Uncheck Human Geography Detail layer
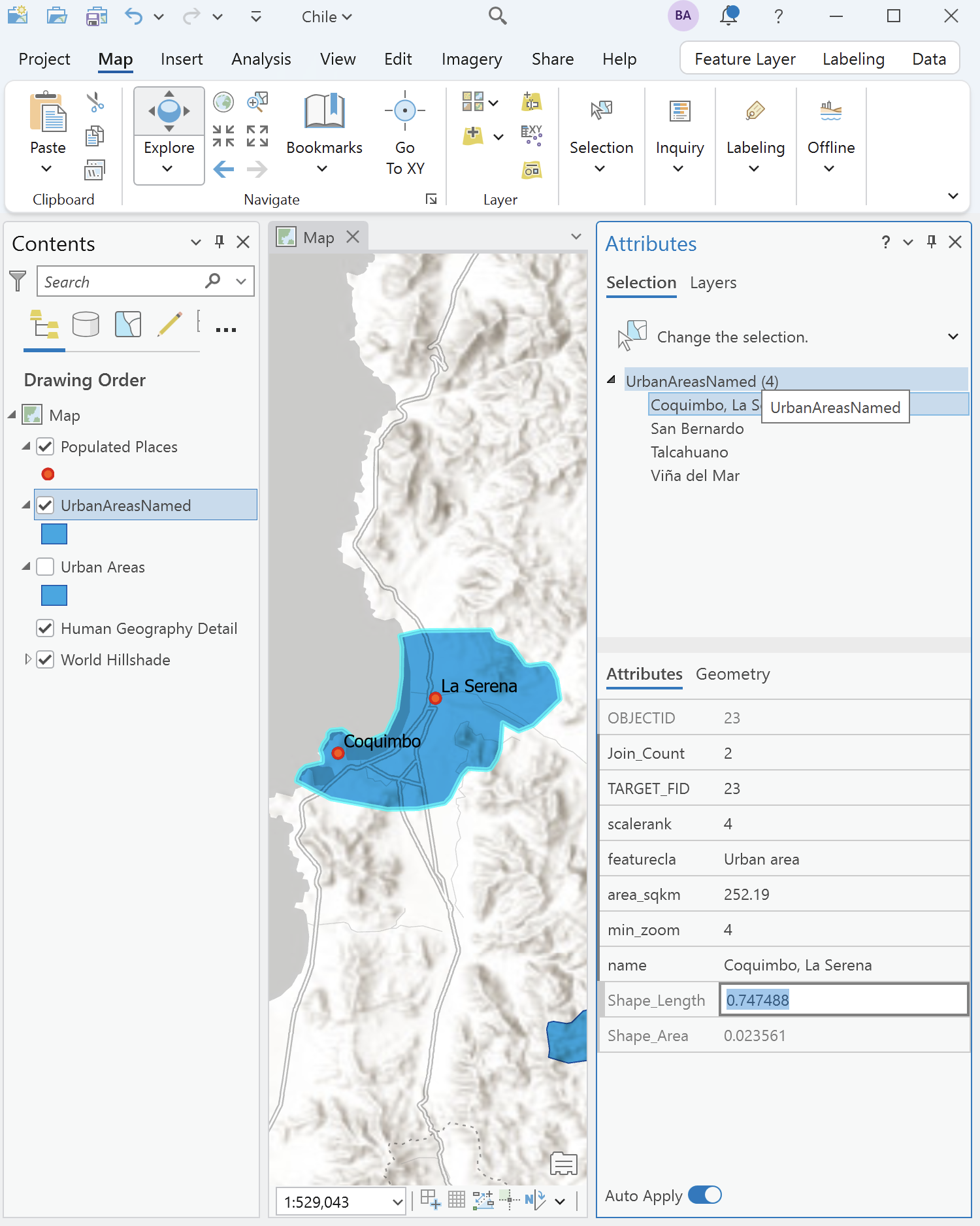980x1226 pixels. (45, 629)
